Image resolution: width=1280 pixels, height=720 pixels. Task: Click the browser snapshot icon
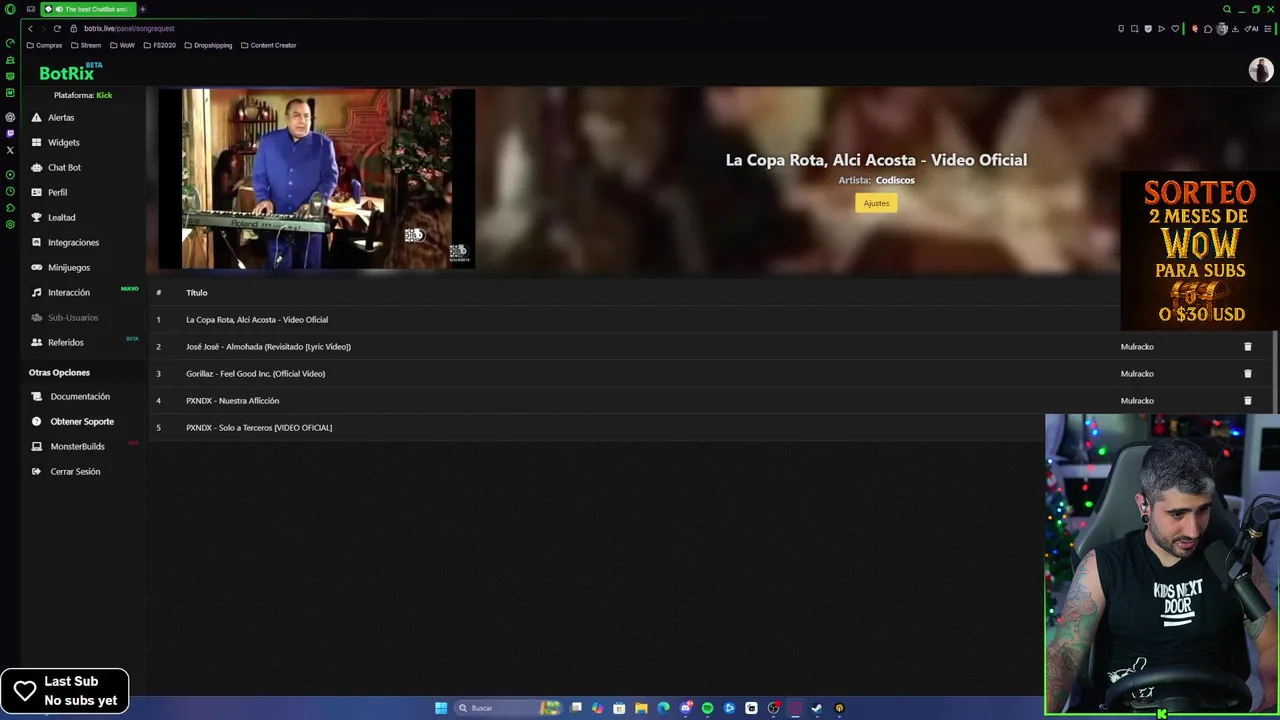point(1134,28)
